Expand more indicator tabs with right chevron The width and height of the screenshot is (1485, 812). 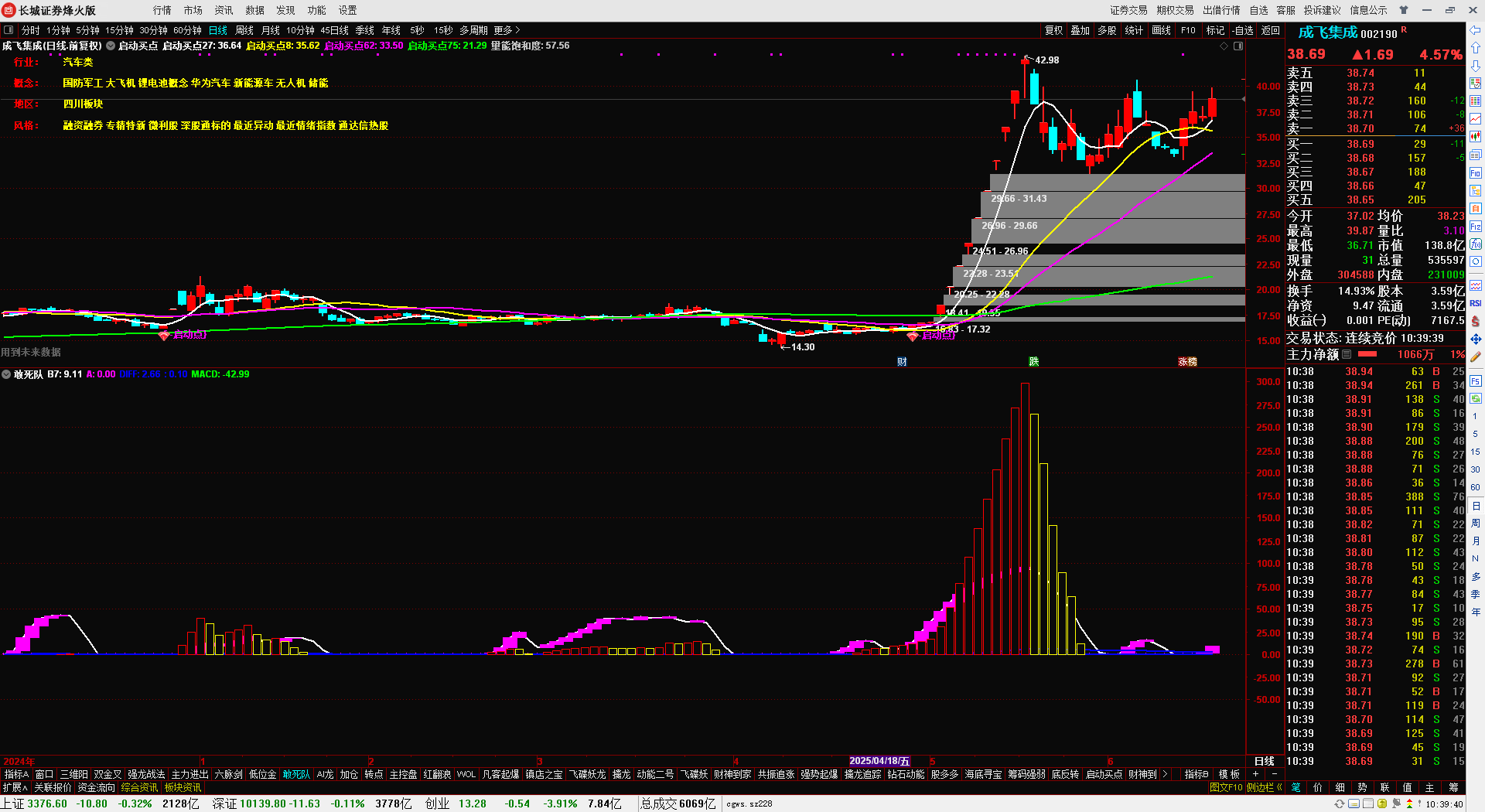1165,774
